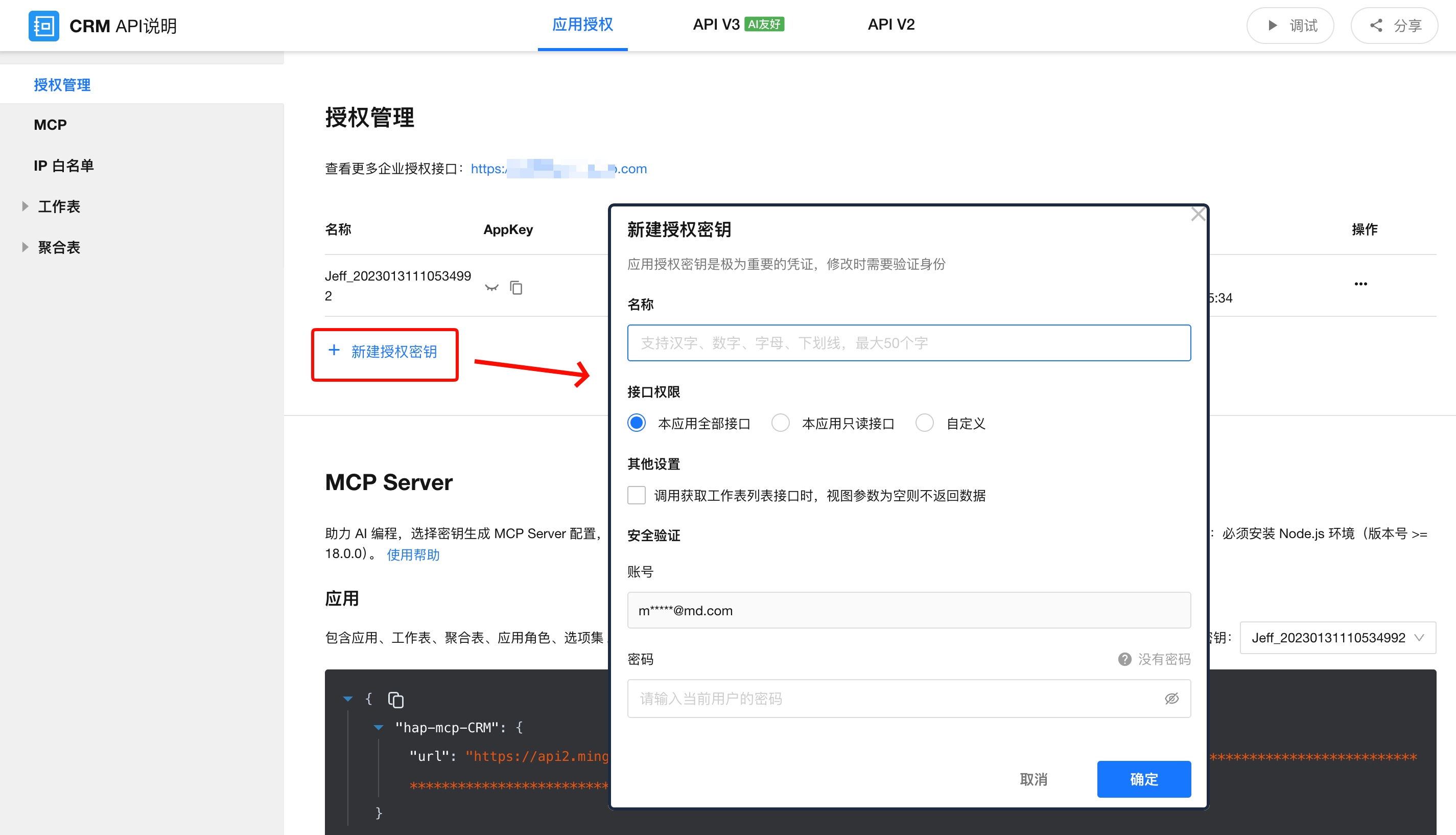1456x835 pixels.
Task: Close the 新建授权密钥 dialog
Action: click(1197, 215)
